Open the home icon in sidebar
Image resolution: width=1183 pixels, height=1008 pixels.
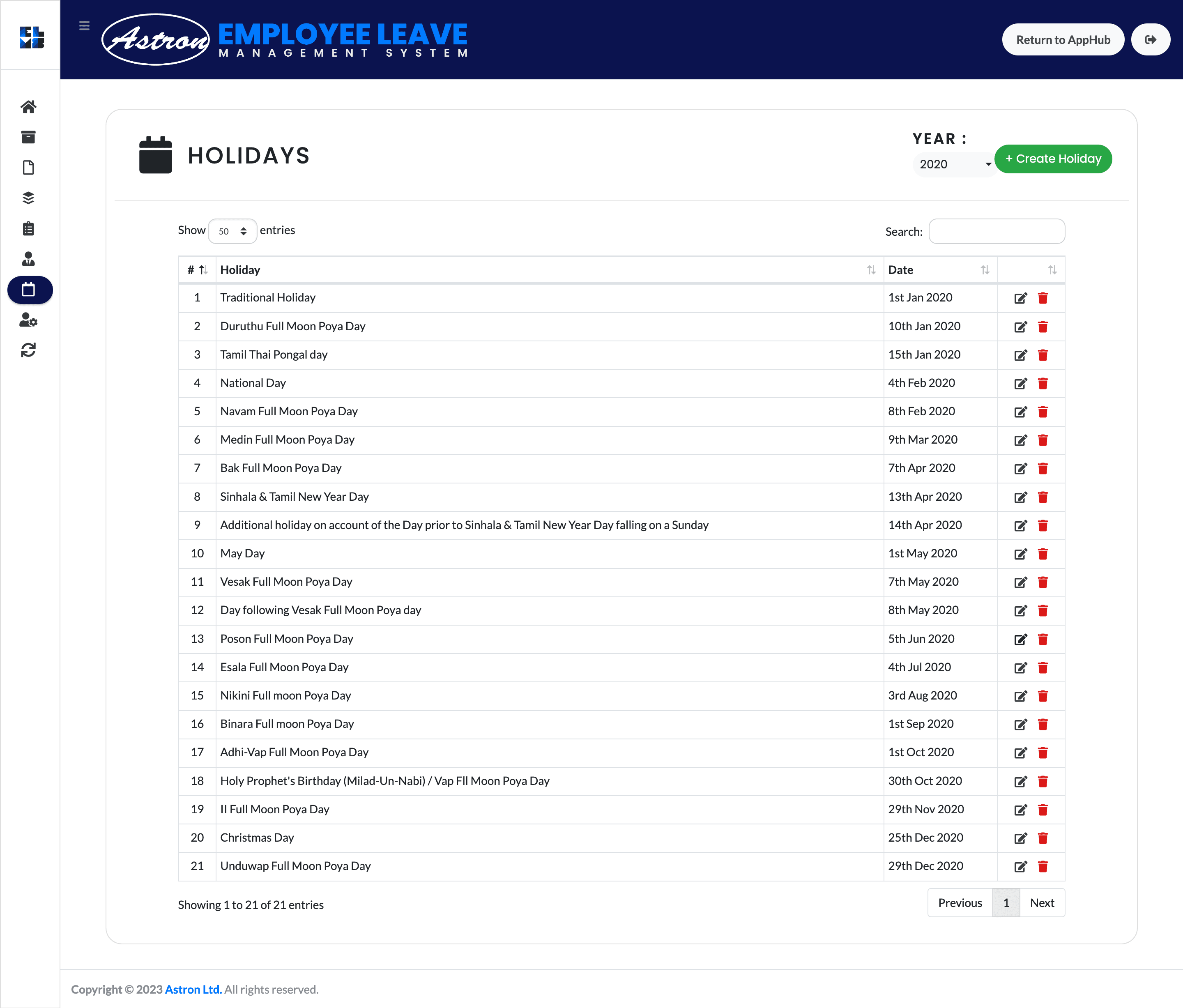(28, 107)
